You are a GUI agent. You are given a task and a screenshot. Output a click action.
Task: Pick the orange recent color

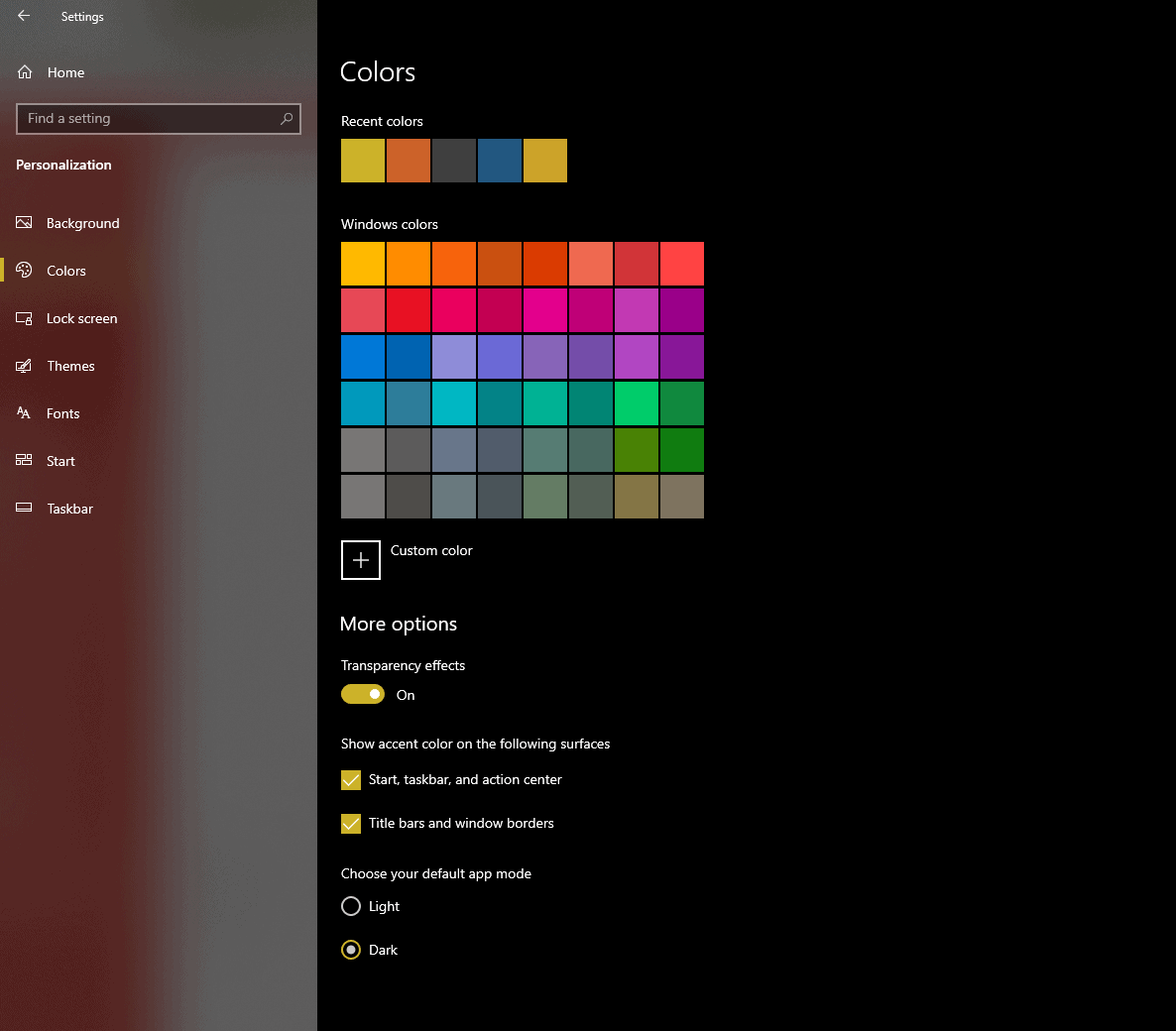click(x=409, y=161)
